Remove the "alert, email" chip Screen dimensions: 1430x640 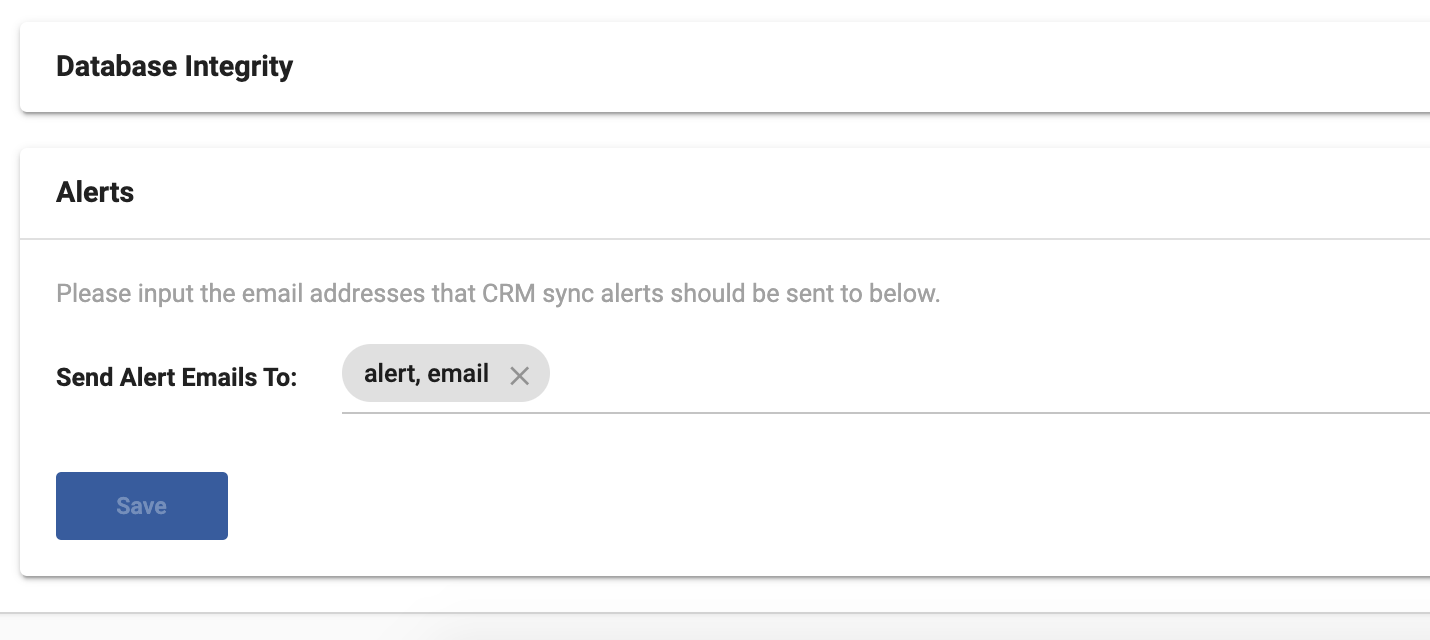coord(519,375)
